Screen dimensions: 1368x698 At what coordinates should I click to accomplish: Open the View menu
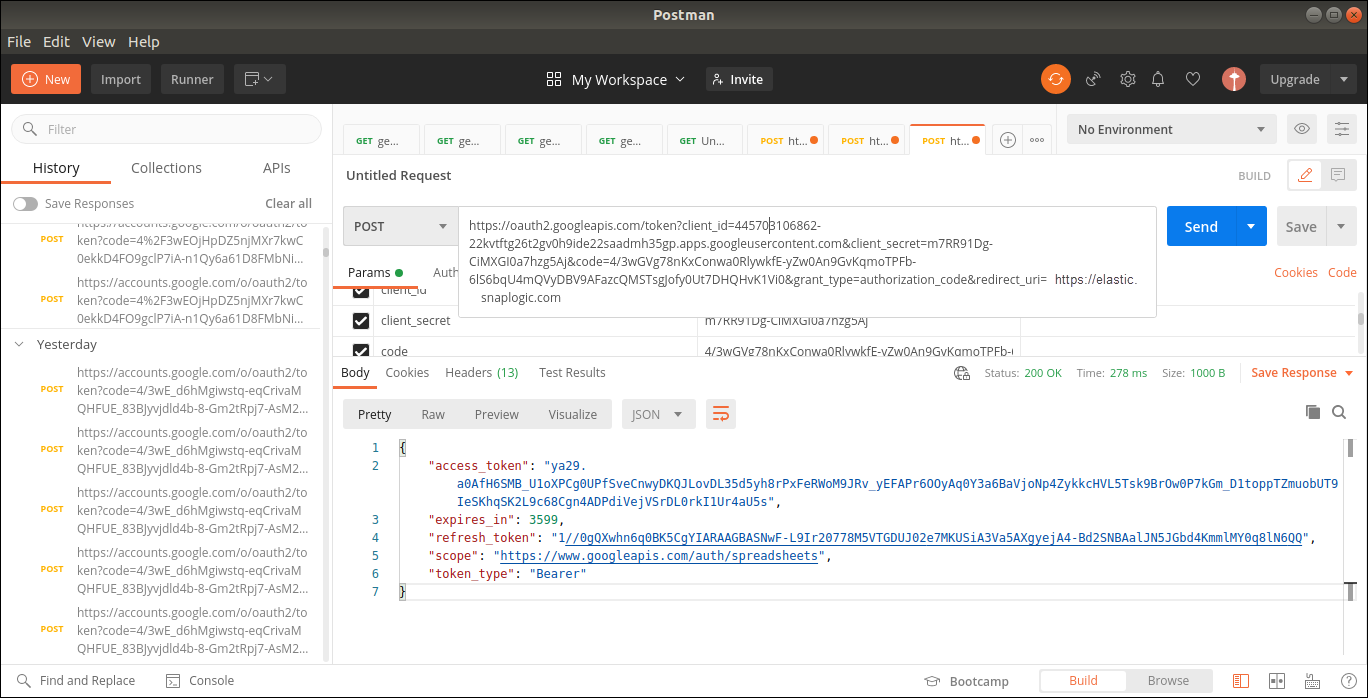(99, 42)
